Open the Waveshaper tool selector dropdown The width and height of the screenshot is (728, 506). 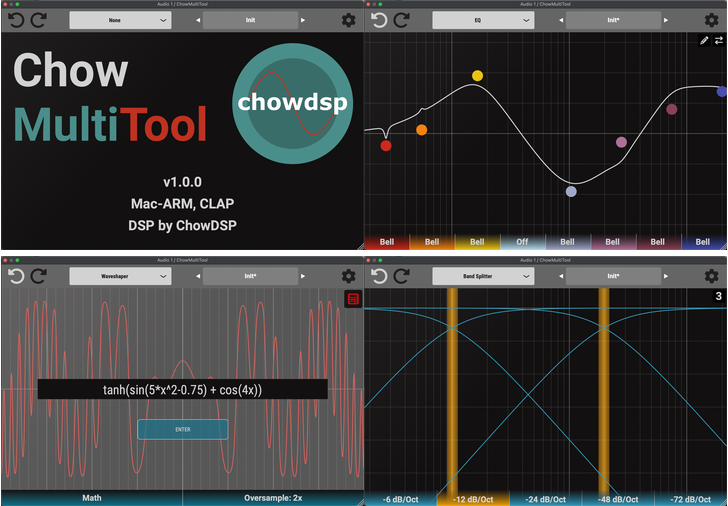click(x=120, y=276)
